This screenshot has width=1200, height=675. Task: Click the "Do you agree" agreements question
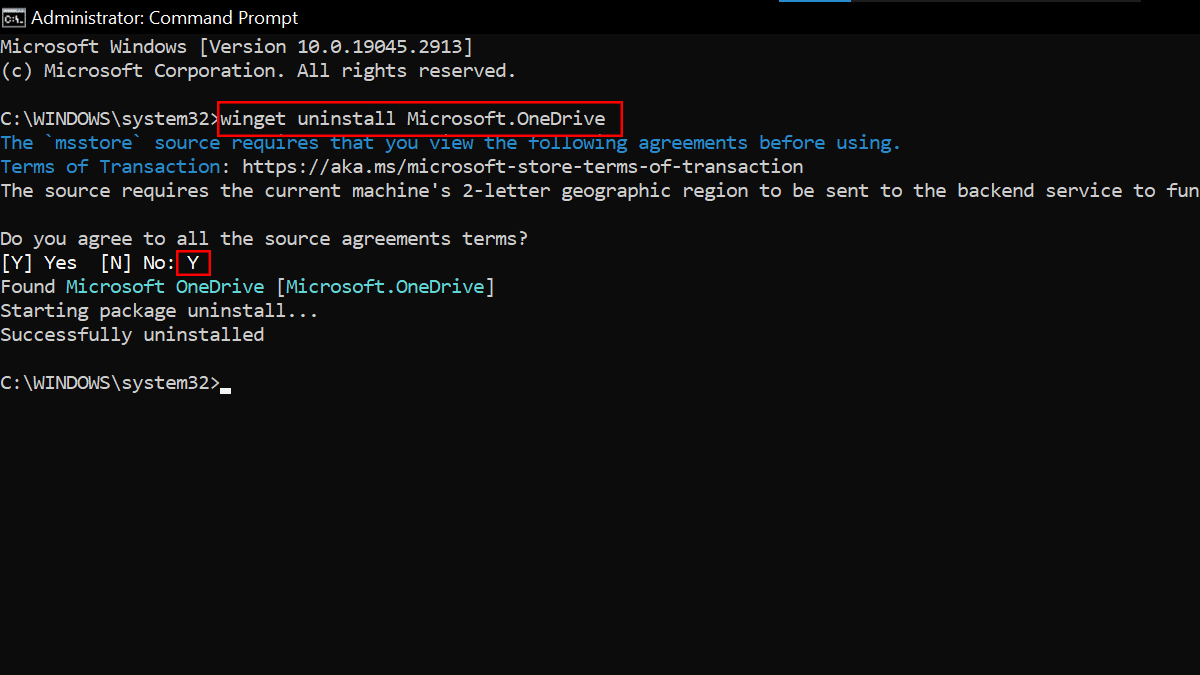coord(264,239)
